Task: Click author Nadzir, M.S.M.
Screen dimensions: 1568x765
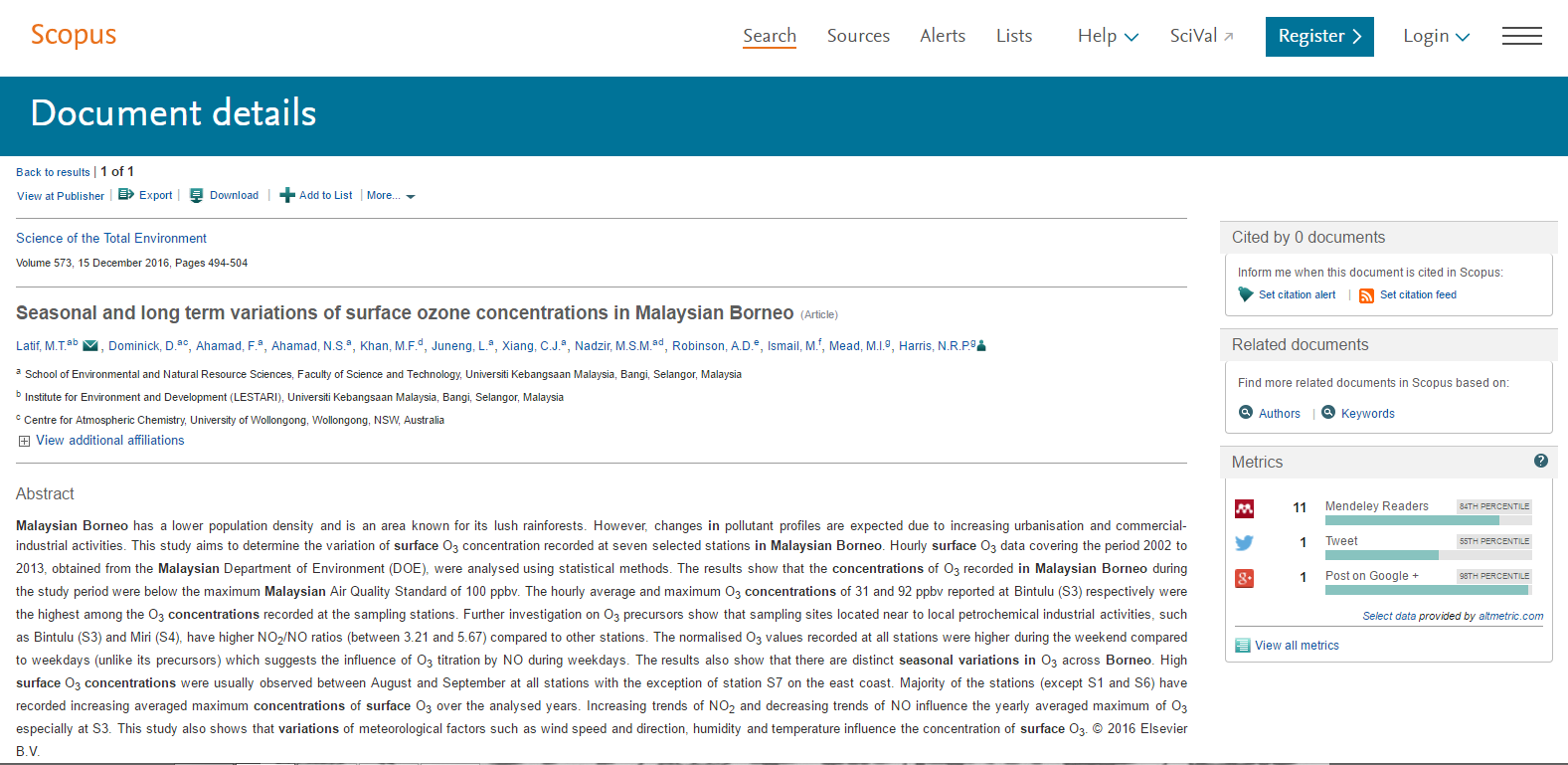Action: pos(612,346)
